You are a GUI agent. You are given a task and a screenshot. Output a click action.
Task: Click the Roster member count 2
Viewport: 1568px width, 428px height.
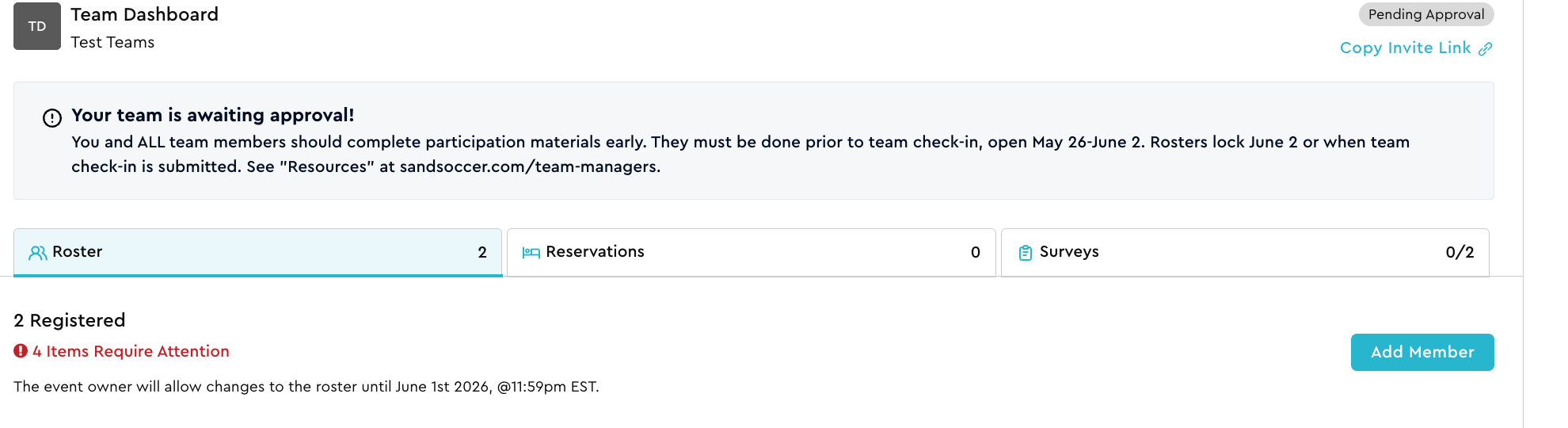[482, 252]
